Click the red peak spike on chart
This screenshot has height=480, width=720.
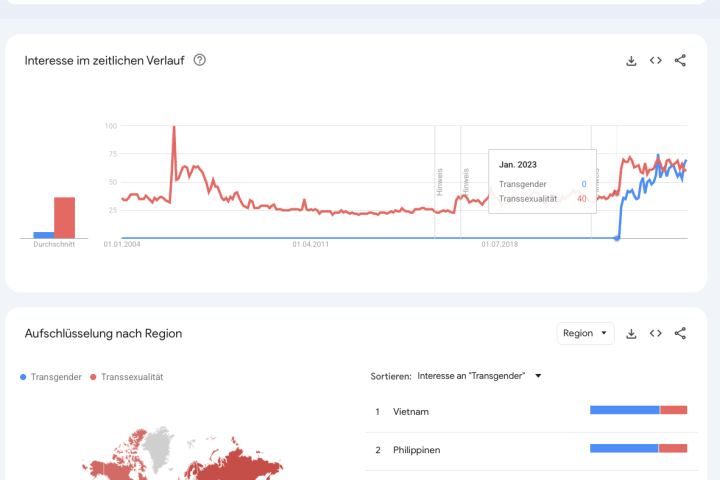174,128
